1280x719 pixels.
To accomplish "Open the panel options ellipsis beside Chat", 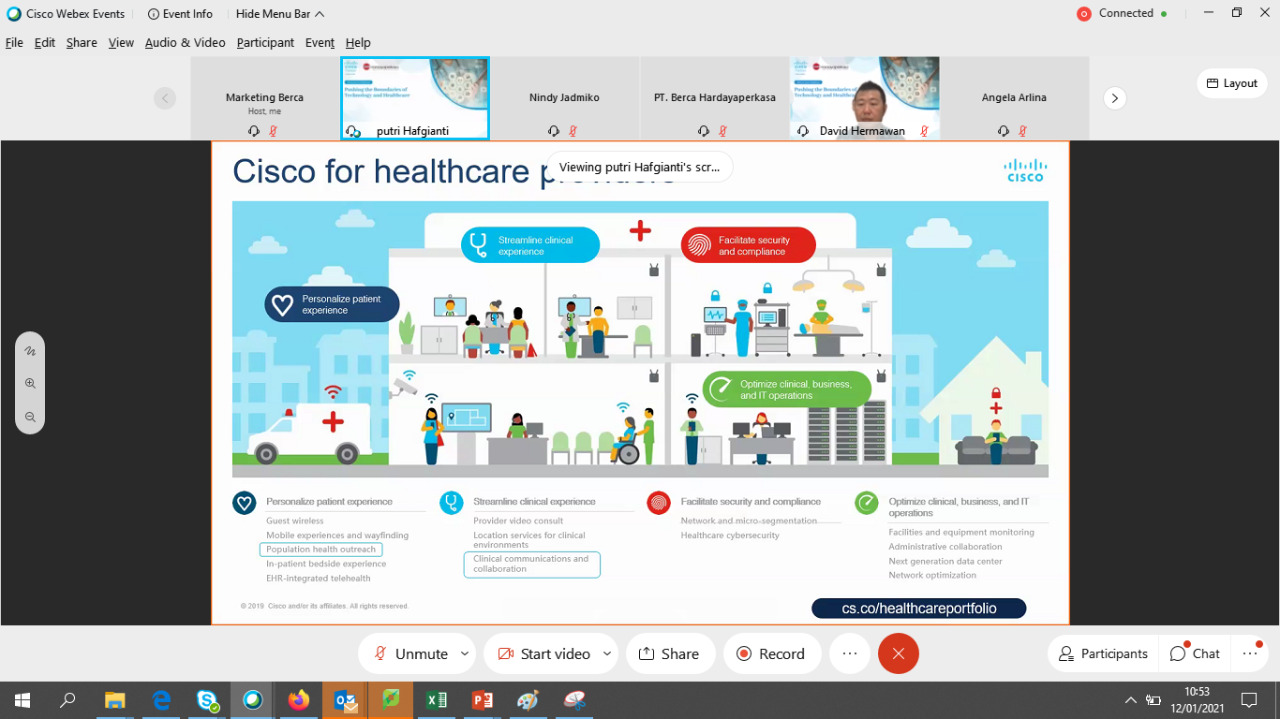I will pyautogui.click(x=1250, y=654).
